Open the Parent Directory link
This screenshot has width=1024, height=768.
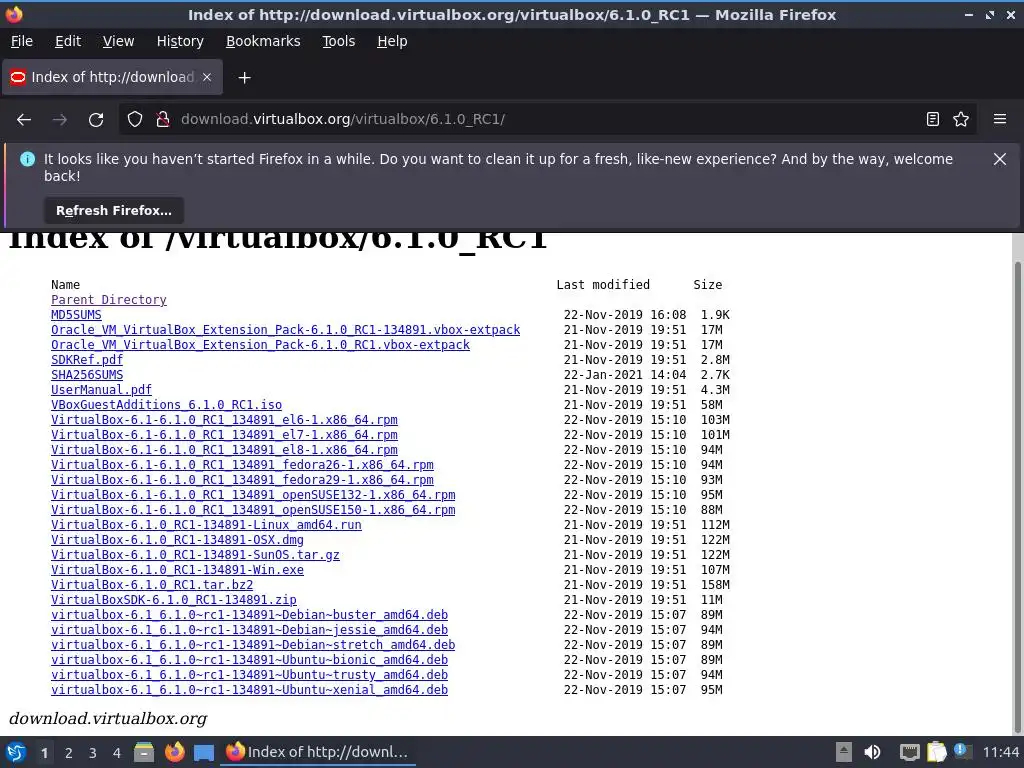(x=108, y=300)
